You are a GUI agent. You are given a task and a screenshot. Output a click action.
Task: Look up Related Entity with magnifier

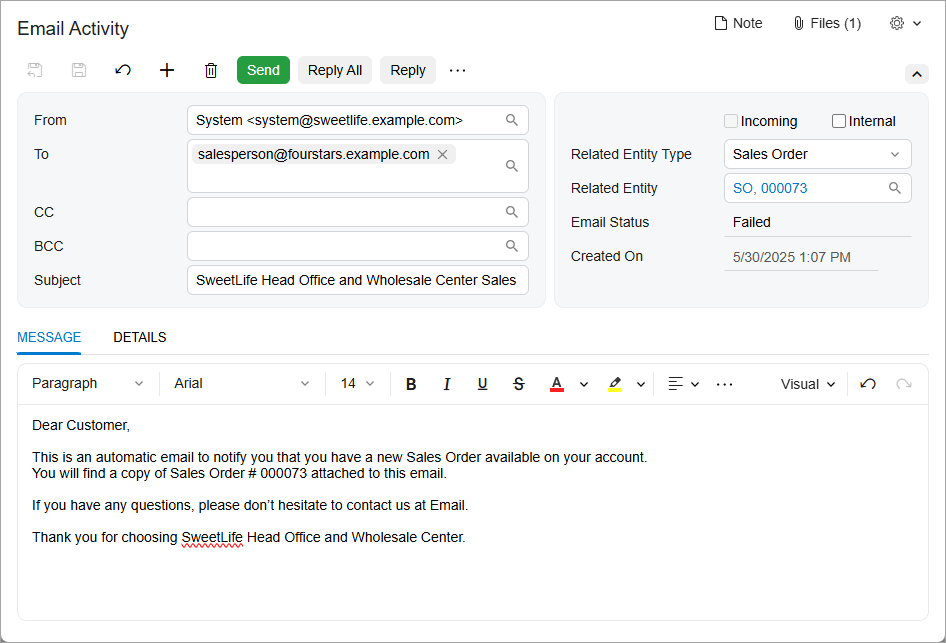[x=895, y=188]
